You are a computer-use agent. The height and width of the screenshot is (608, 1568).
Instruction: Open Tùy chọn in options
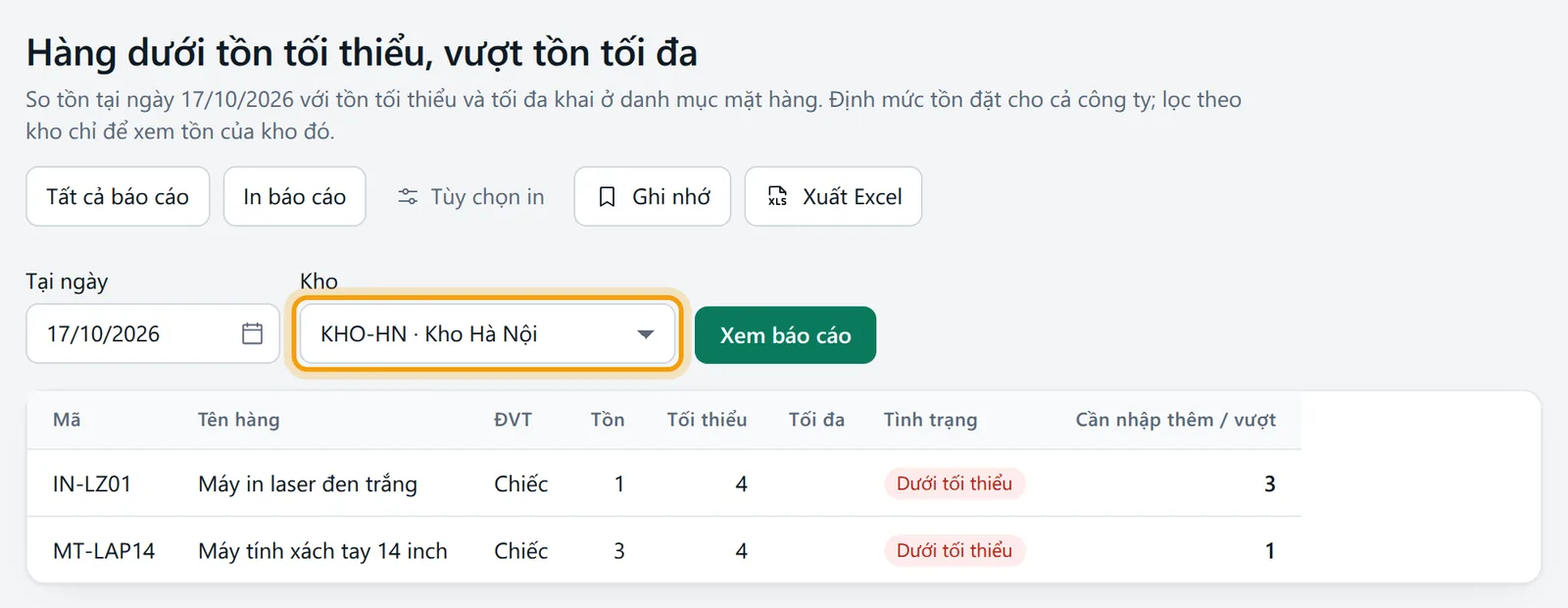[470, 196]
